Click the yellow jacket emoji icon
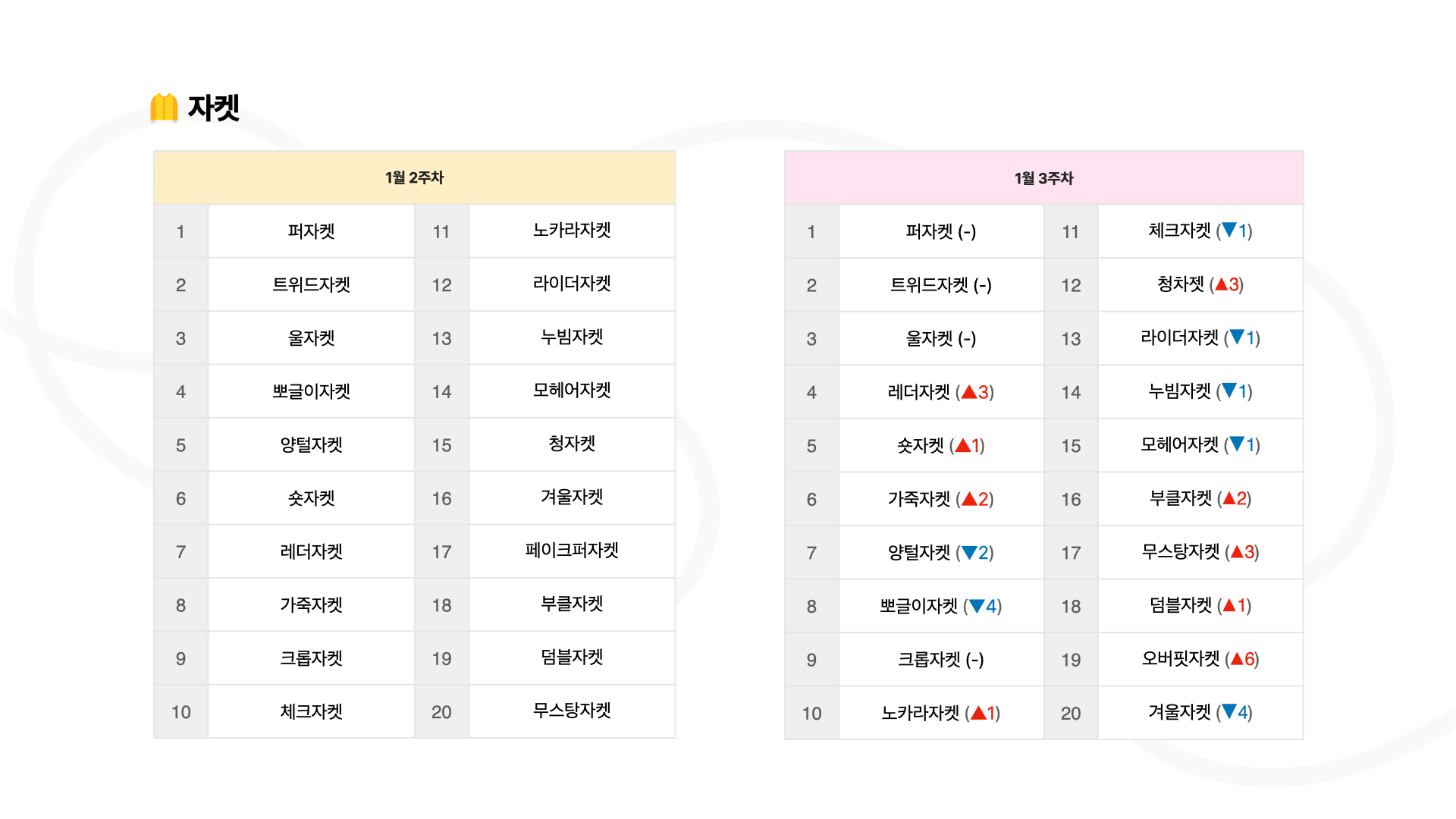This screenshot has width=1456, height=819. [164, 108]
